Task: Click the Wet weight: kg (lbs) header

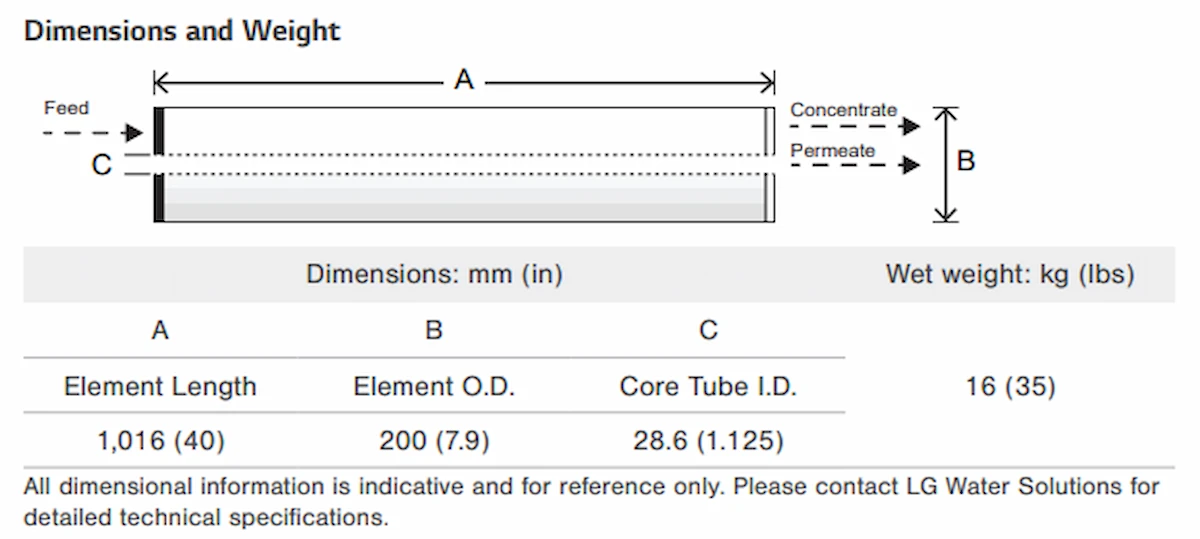Action: 1010,274
